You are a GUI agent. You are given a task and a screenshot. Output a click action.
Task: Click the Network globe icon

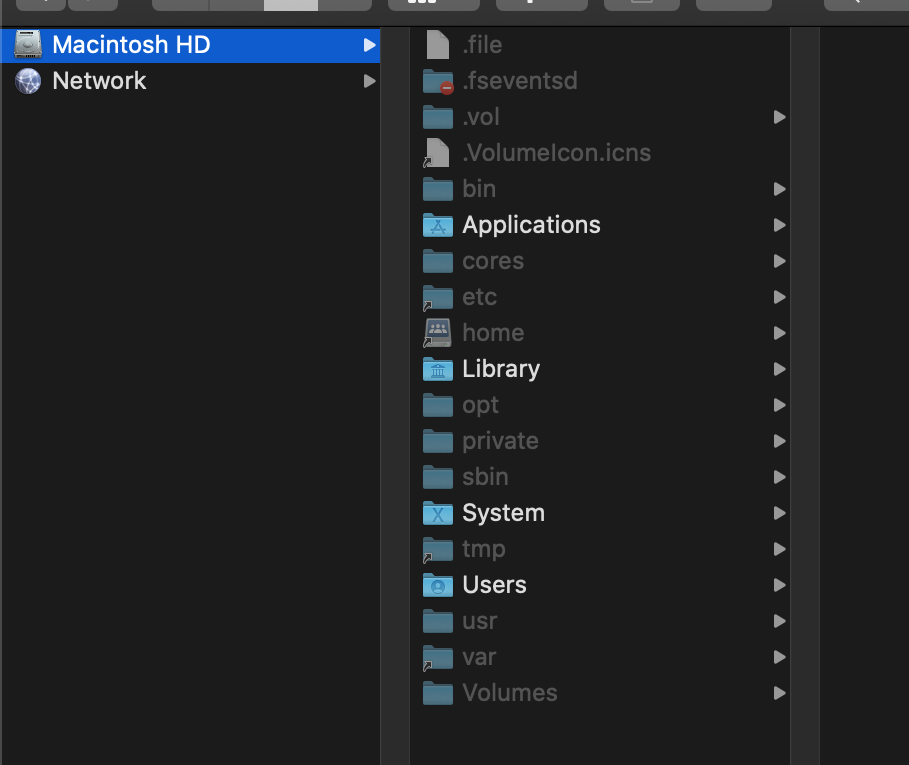click(28, 81)
